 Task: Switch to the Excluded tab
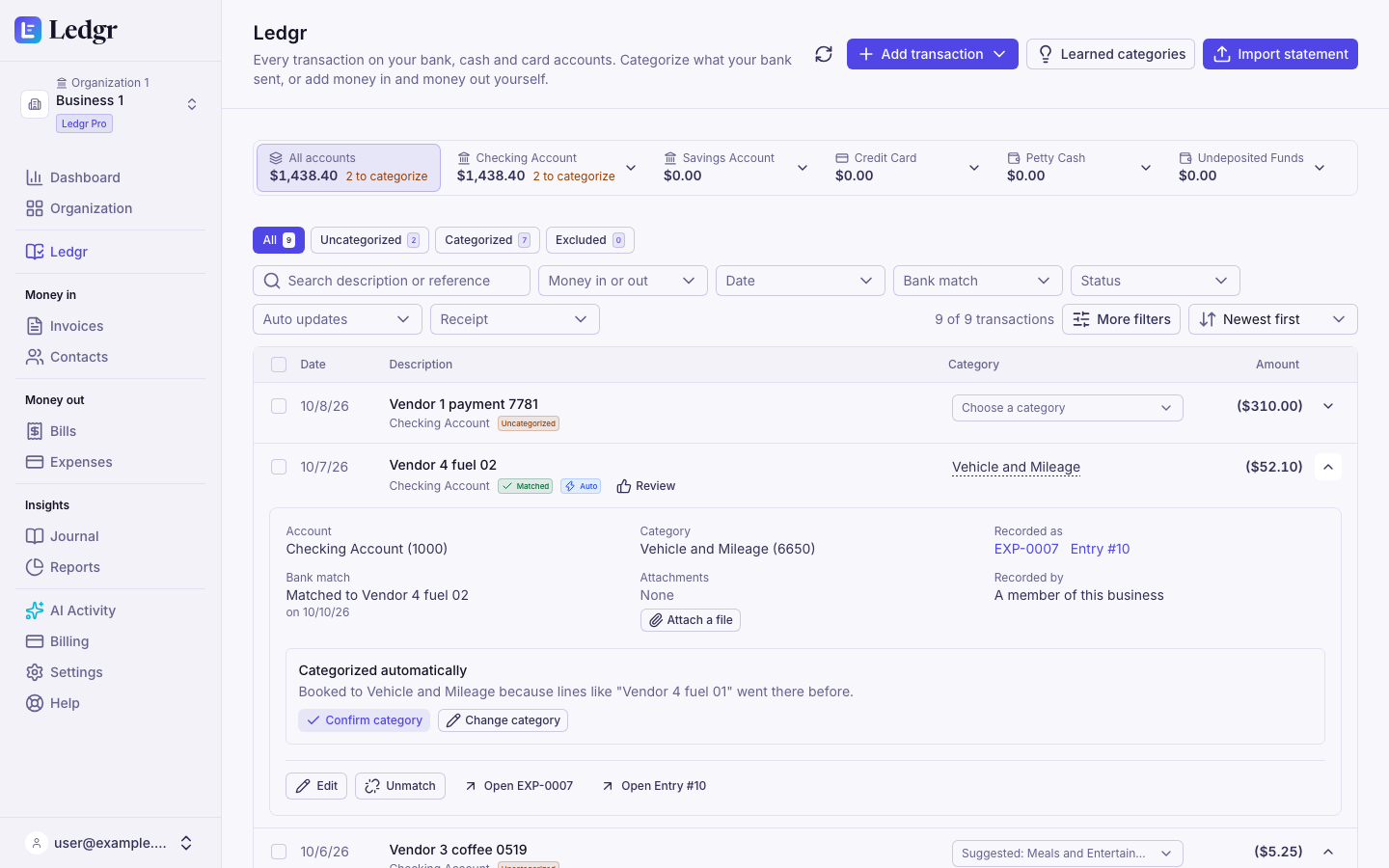click(590, 240)
